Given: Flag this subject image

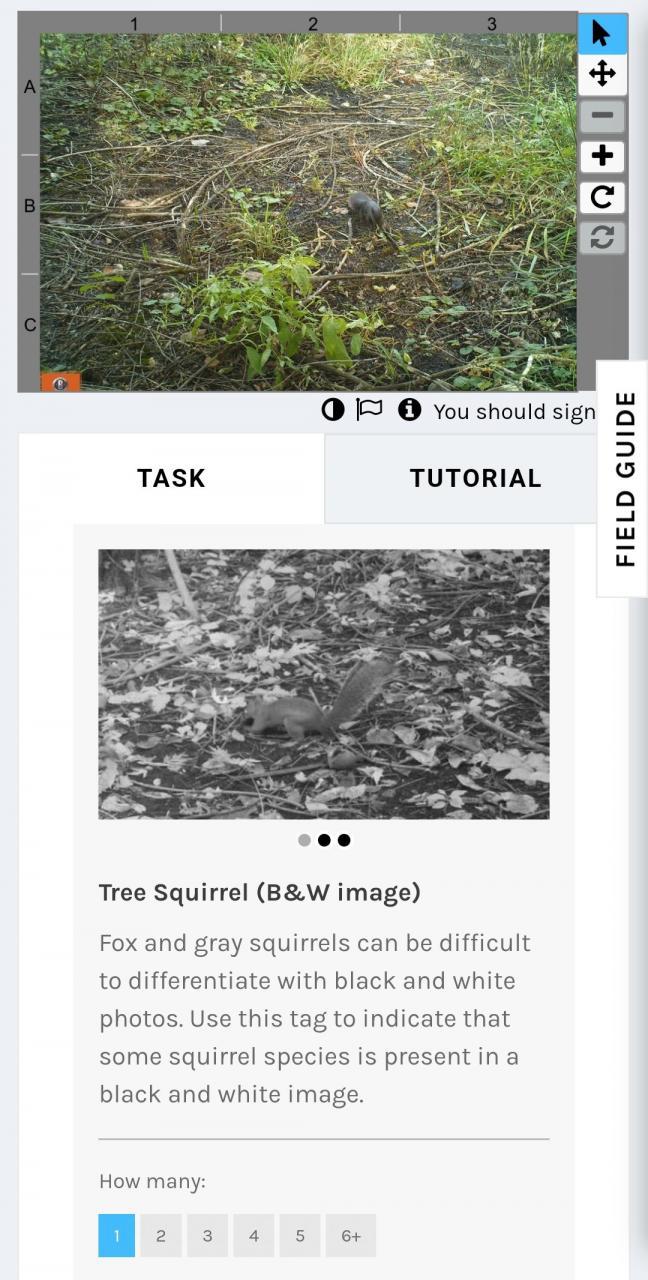Looking at the screenshot, I should pyautogui.click(x=370, y=410).
